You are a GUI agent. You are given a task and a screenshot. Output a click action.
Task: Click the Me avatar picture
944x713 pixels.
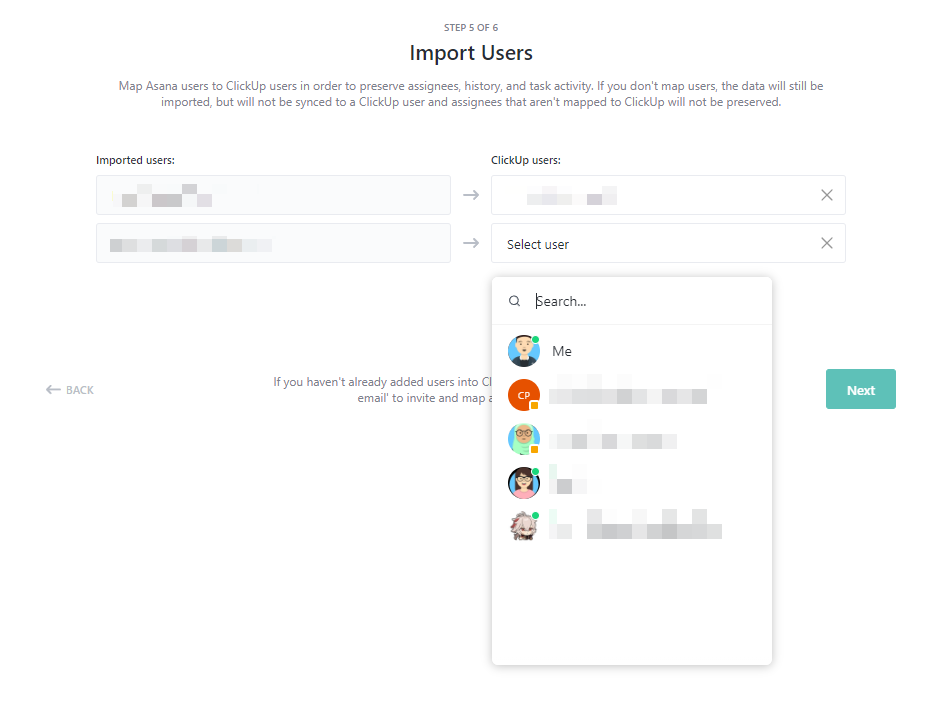(x=524, y=351)
